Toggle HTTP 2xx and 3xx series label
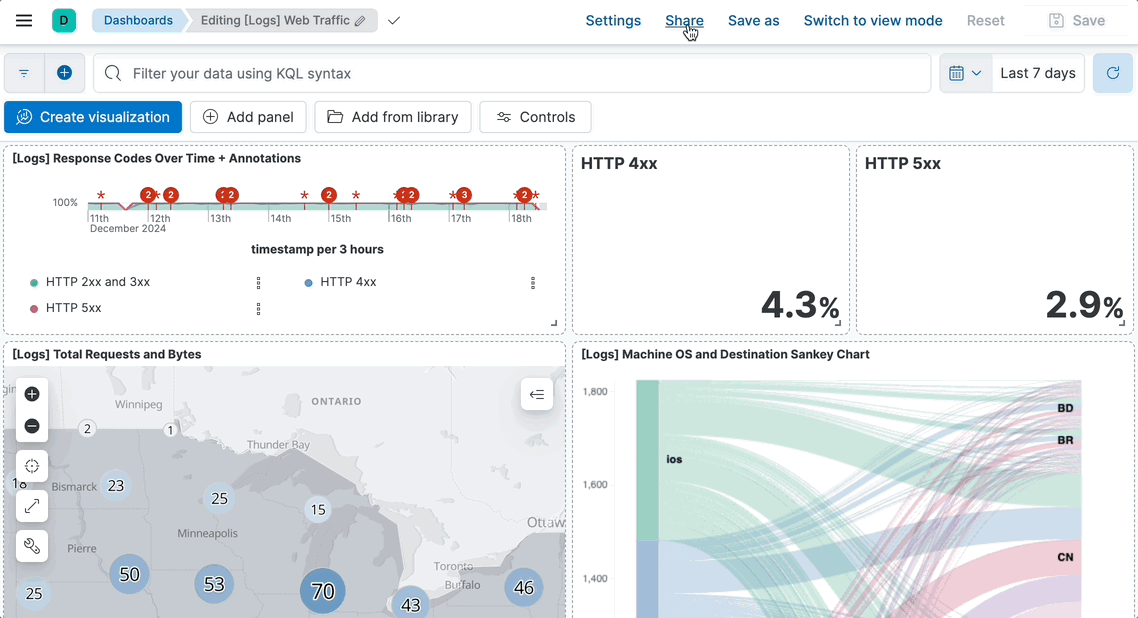This screenshot has height=618, width=1138. [x=98, y=282]
